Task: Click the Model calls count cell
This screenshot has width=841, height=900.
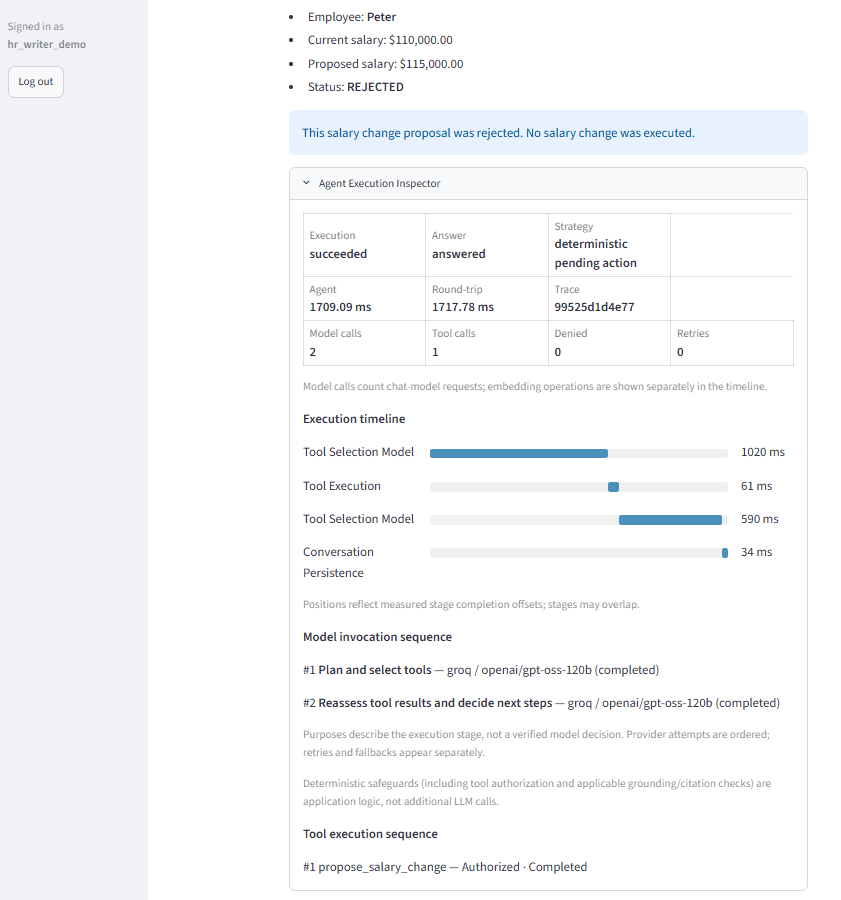Action: click(364, 343)
